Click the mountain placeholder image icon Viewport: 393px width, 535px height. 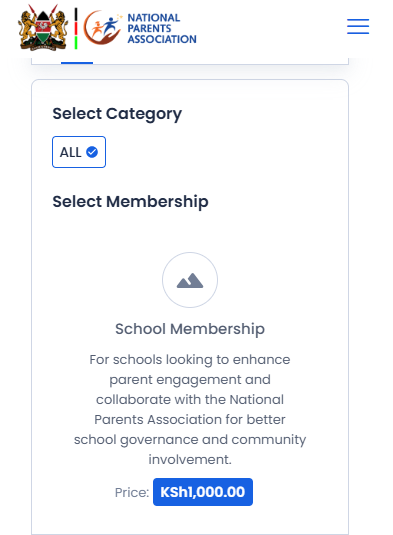point(190,280)
